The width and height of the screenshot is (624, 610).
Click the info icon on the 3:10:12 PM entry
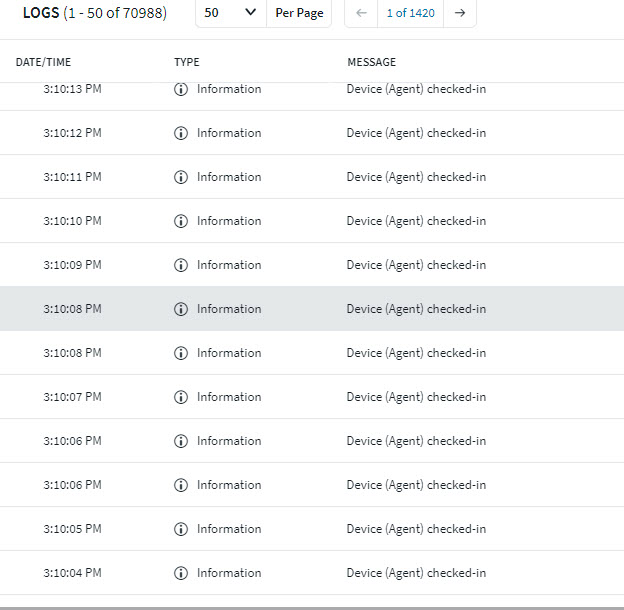[x=181, y=133]
